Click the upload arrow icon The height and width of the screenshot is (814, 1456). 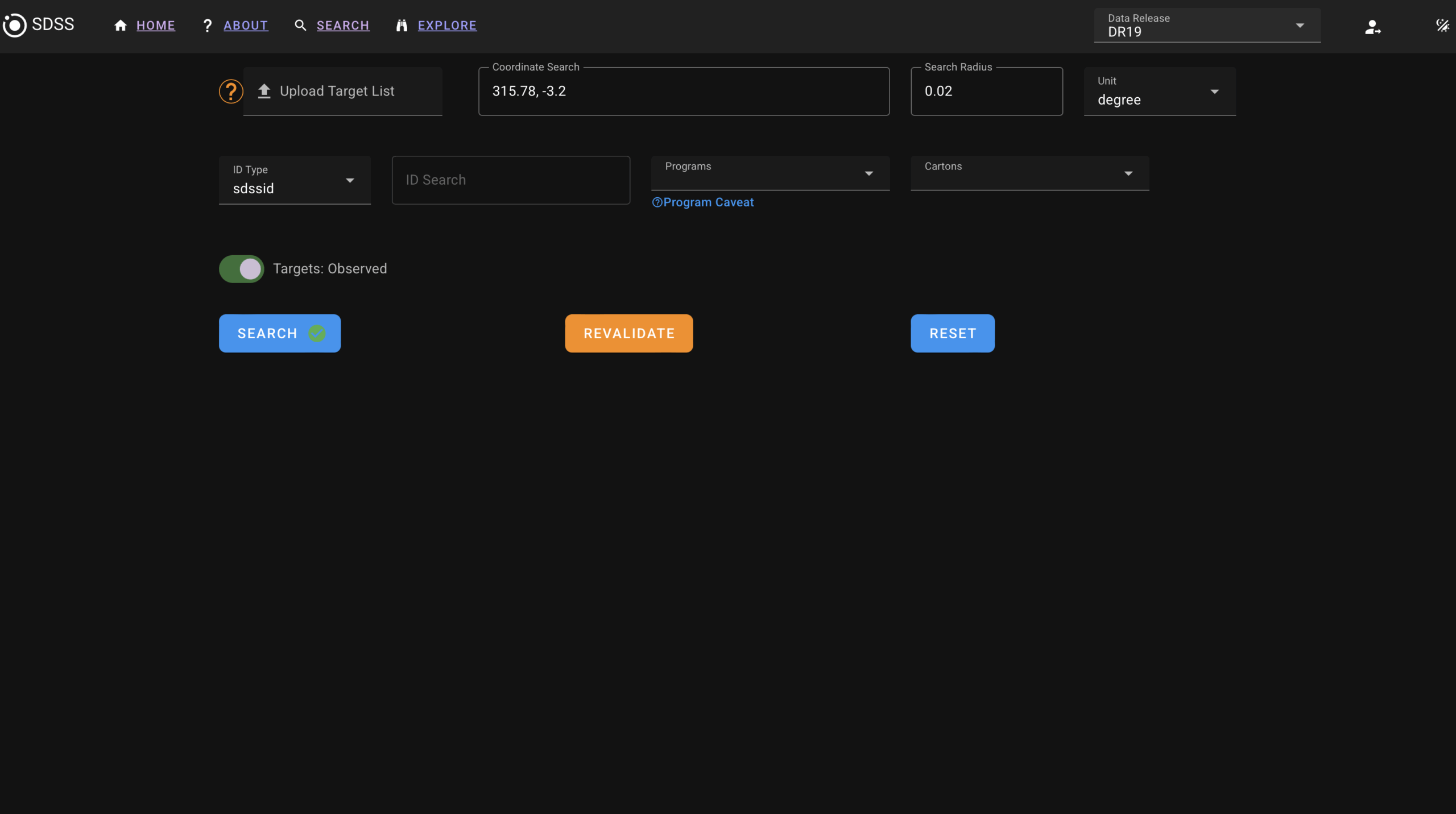tap(264, 91)
